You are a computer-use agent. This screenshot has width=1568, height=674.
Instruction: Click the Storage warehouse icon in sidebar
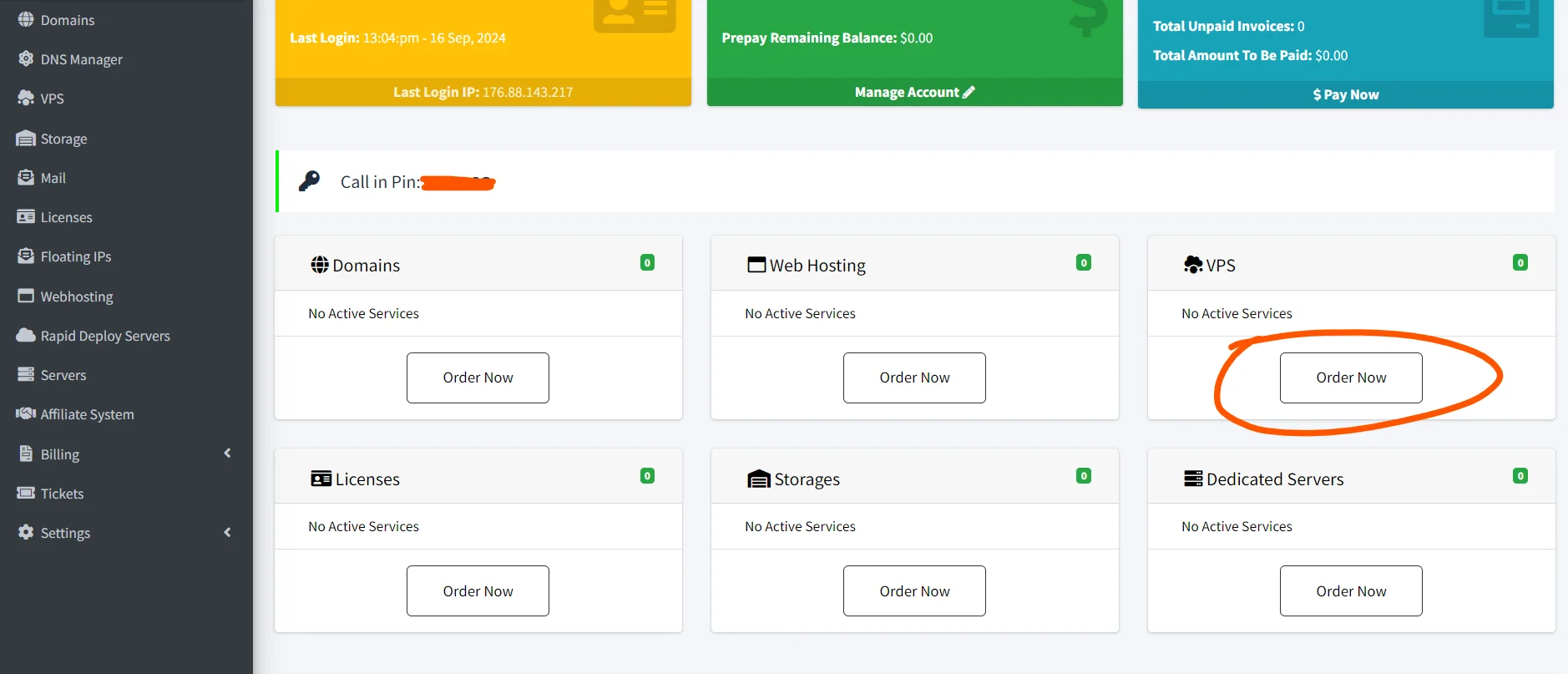[x=26, y=139]
